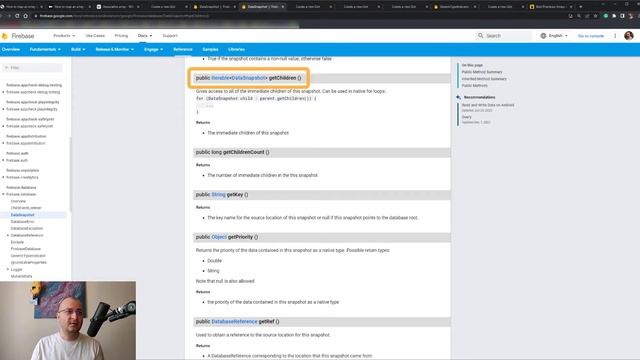This screenshot has width=640, height=360.
Task: Select DatabaseError in sidebar tree
Action: (x=22, y=221)
